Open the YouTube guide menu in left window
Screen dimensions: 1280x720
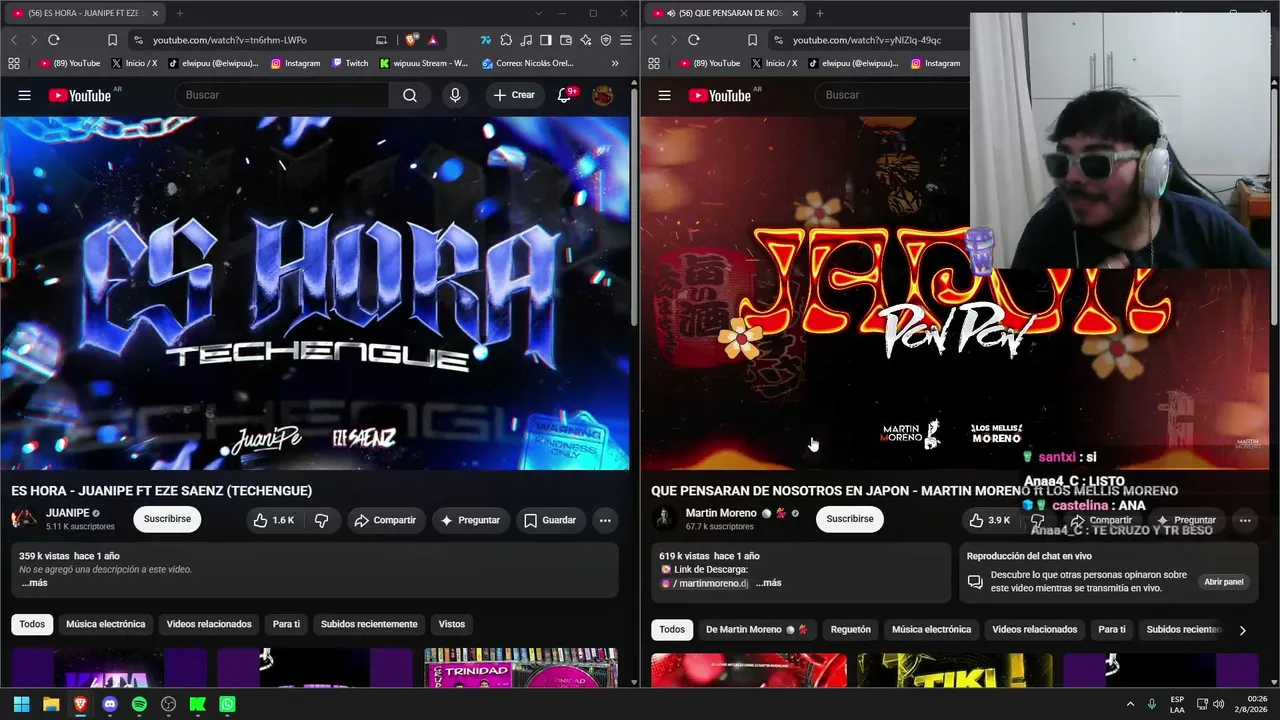(25, 95)
